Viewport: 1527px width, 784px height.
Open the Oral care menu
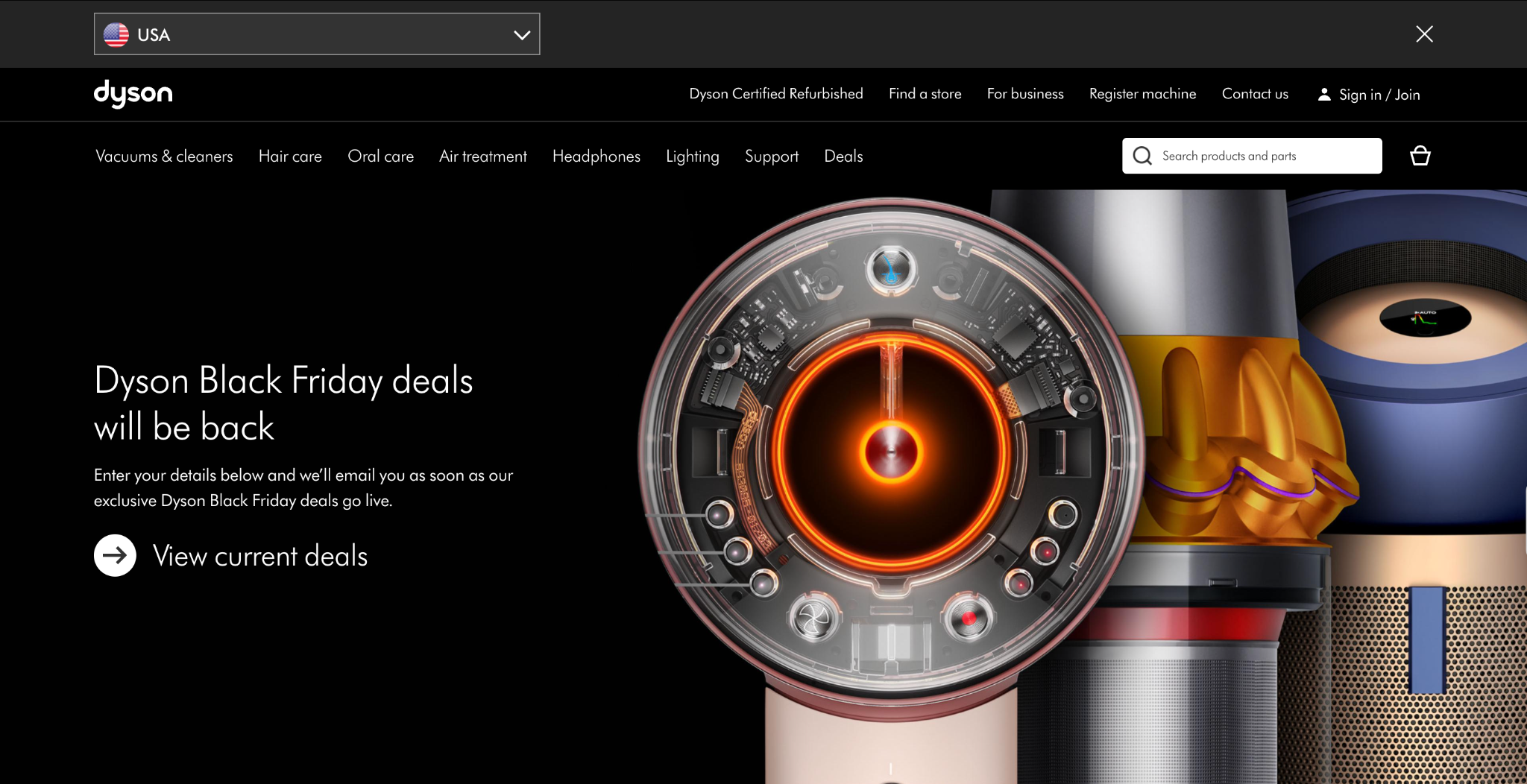pos(380,157)
